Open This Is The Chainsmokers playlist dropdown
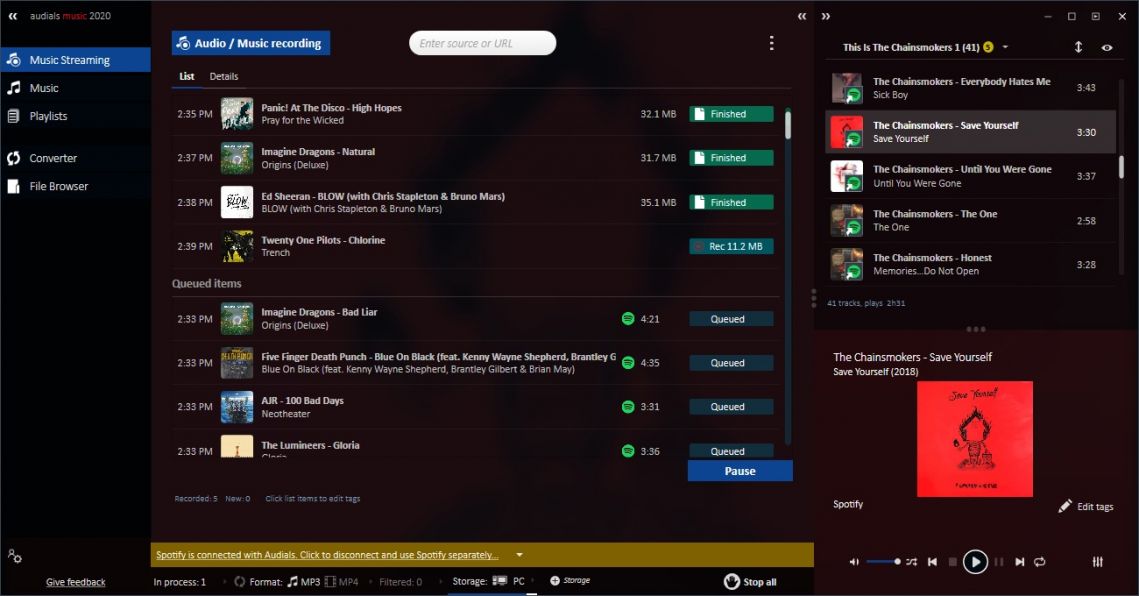1139x596 pixels. pyautogui.click(x=1005, y=47)
